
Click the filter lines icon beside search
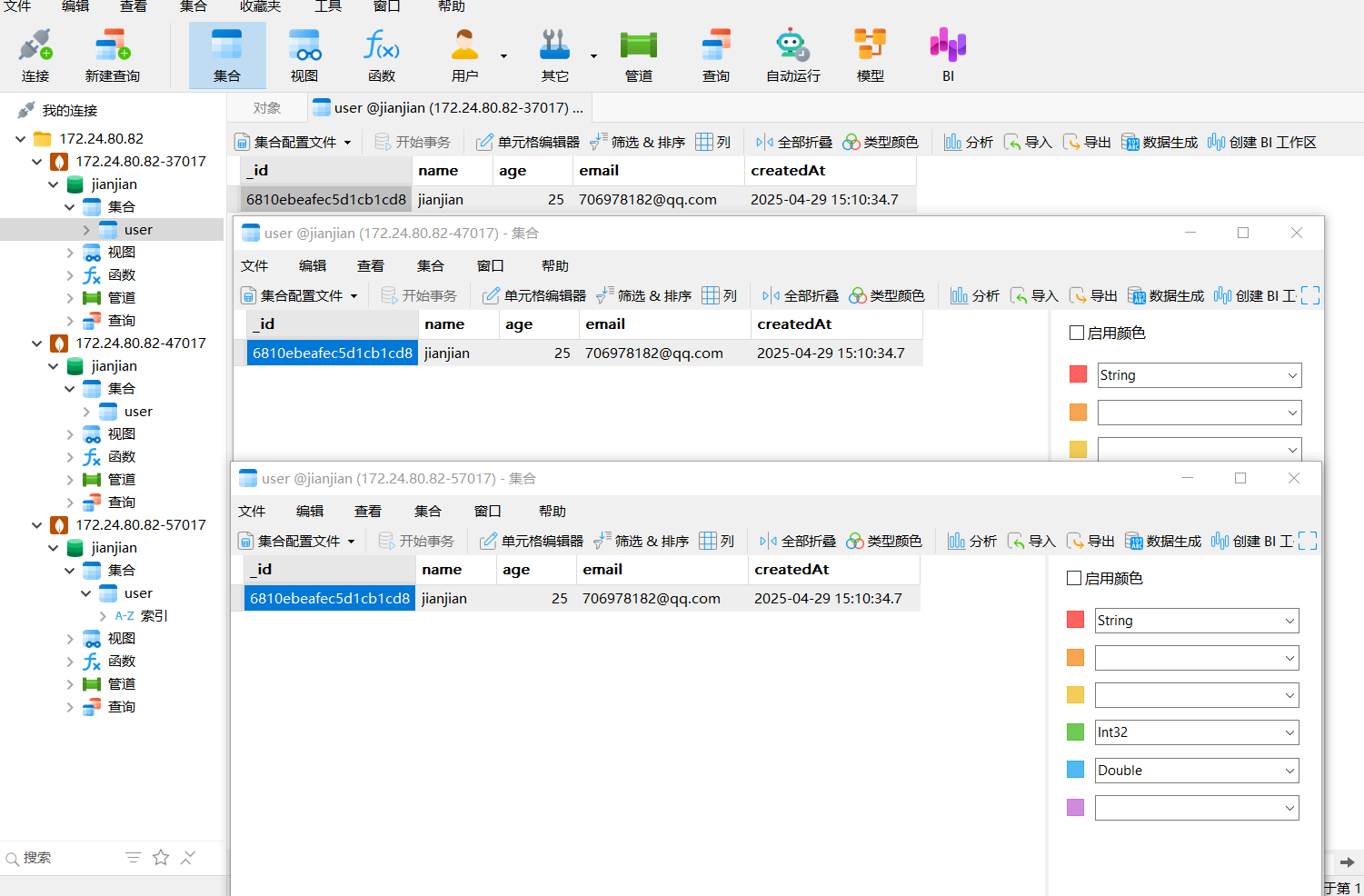(x=133, y=858)
